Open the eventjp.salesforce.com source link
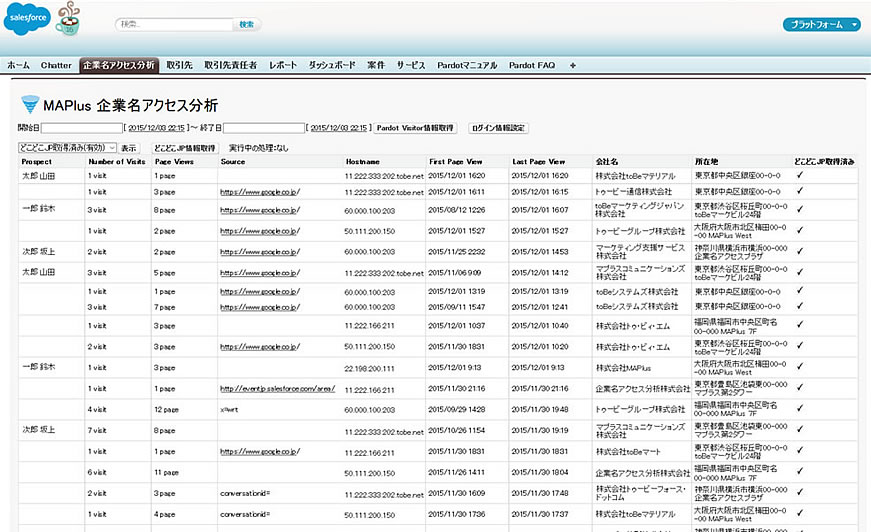 pyautogui.click(x=278, y=389)
